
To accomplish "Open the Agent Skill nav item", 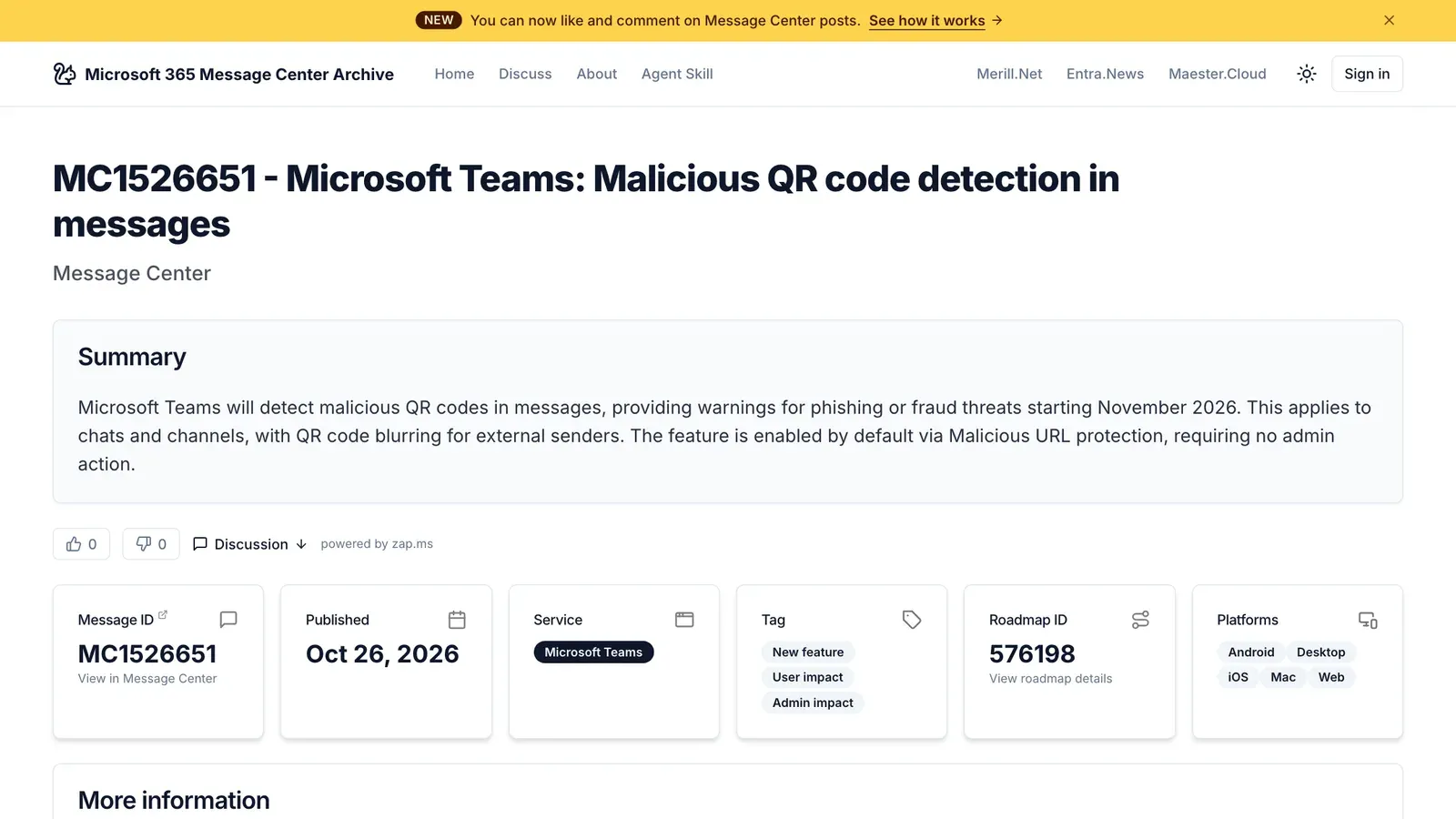I will [677, 74].
